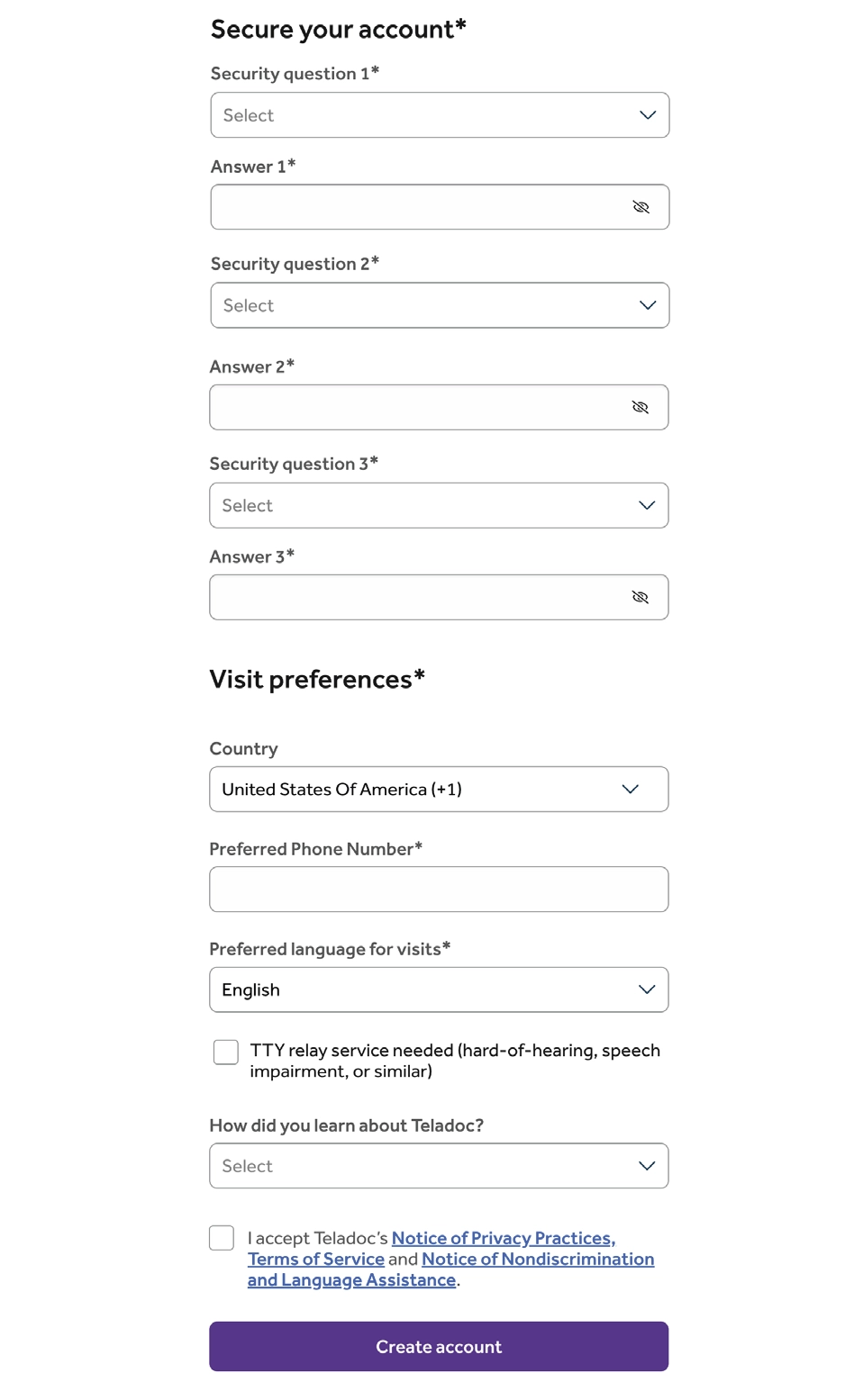Check the accept Teladoc terms checkbox
863x1400 pixels.
[x=222, y=1238]
